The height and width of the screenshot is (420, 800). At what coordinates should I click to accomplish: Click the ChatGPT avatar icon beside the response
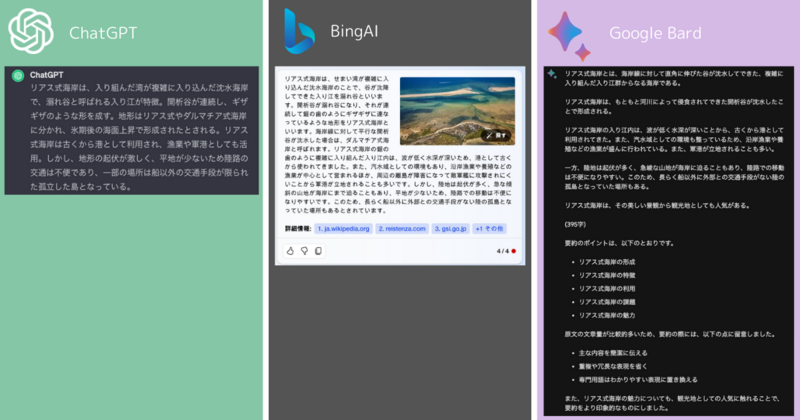click(x=18, y=76)
